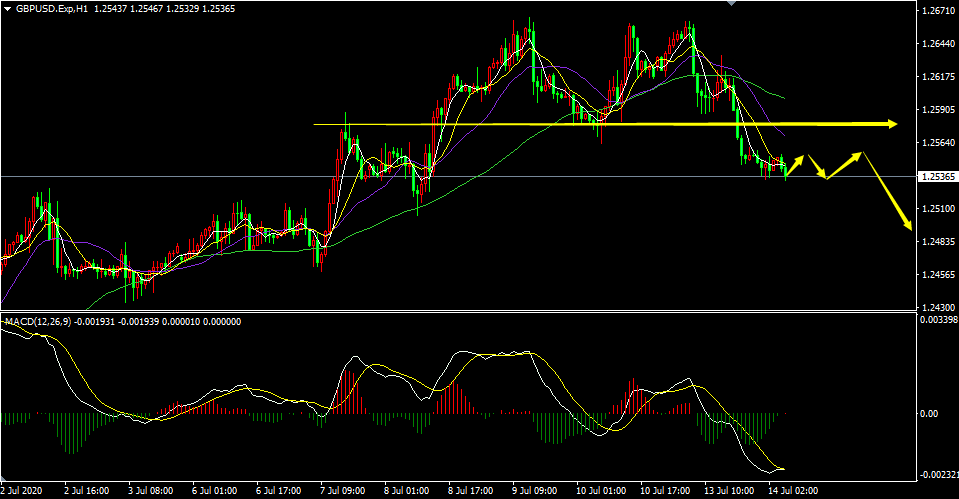The image size is (959, 499).
Task: Click the 1.26440 price scale value
Action: pos(939,44)
